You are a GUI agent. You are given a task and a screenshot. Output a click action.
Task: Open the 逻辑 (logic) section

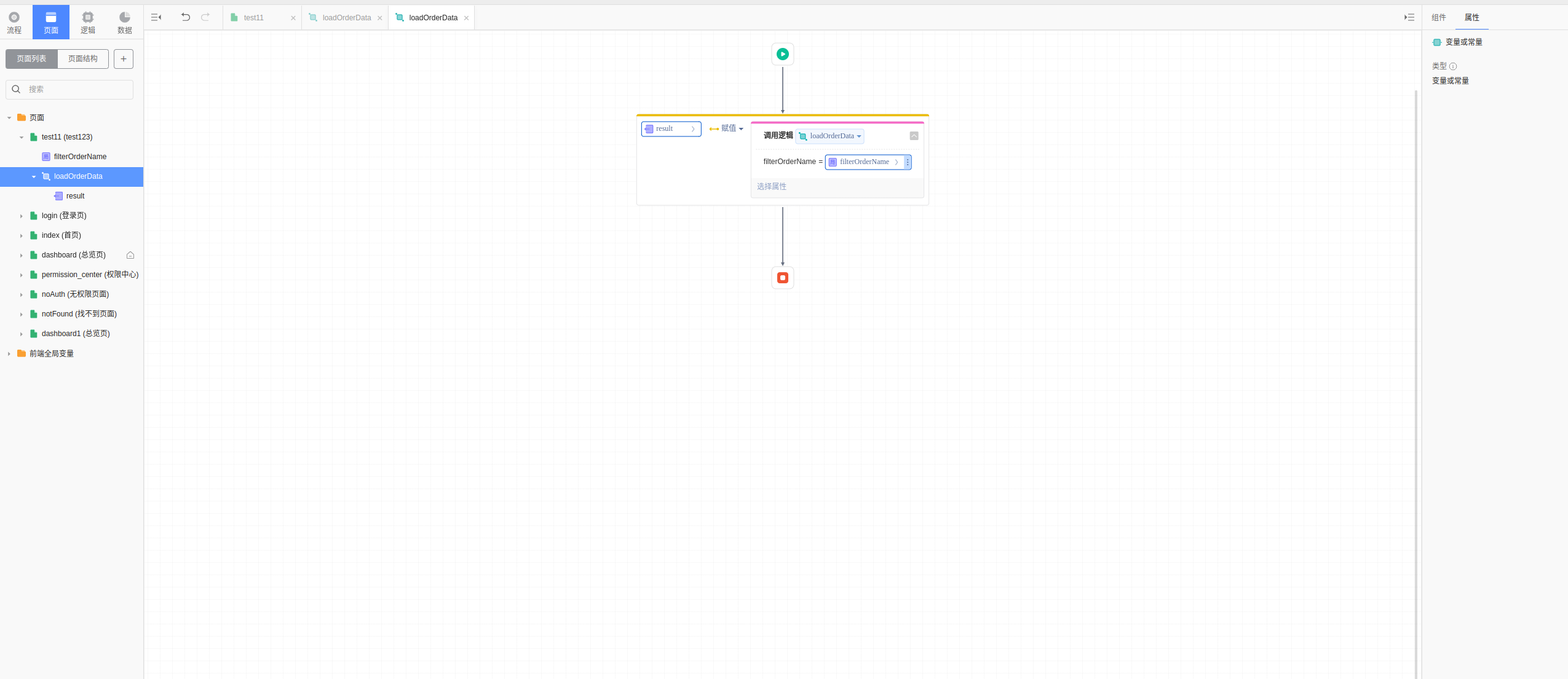click(88, 22)
